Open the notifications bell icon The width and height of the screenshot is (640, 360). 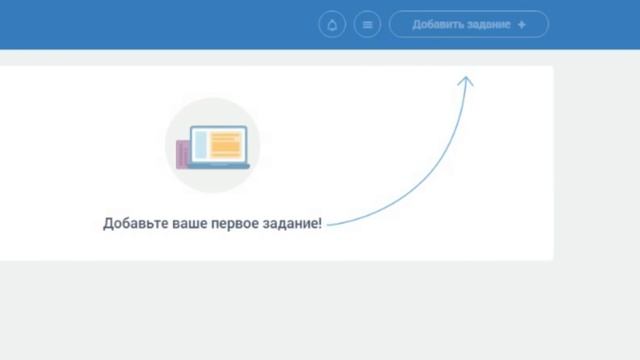(x=332, y=24)
